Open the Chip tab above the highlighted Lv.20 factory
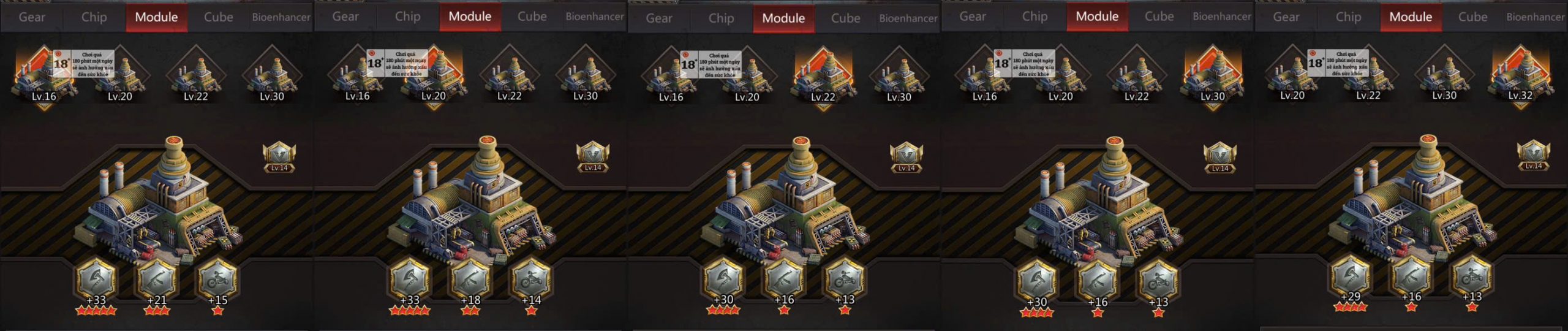 tap(407, 17)
